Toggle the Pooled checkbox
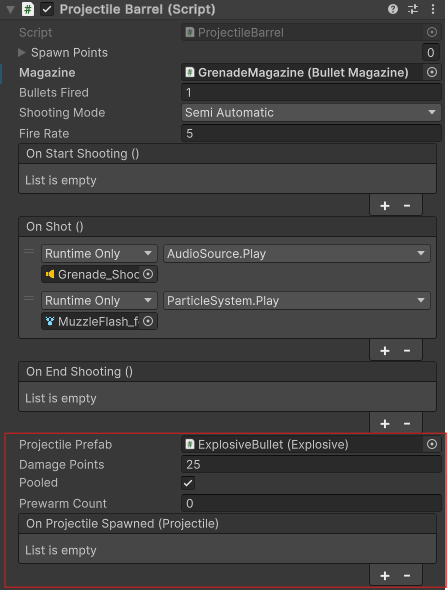The width and height of the screenshot is (447, 590). click(x=188, y=483)
